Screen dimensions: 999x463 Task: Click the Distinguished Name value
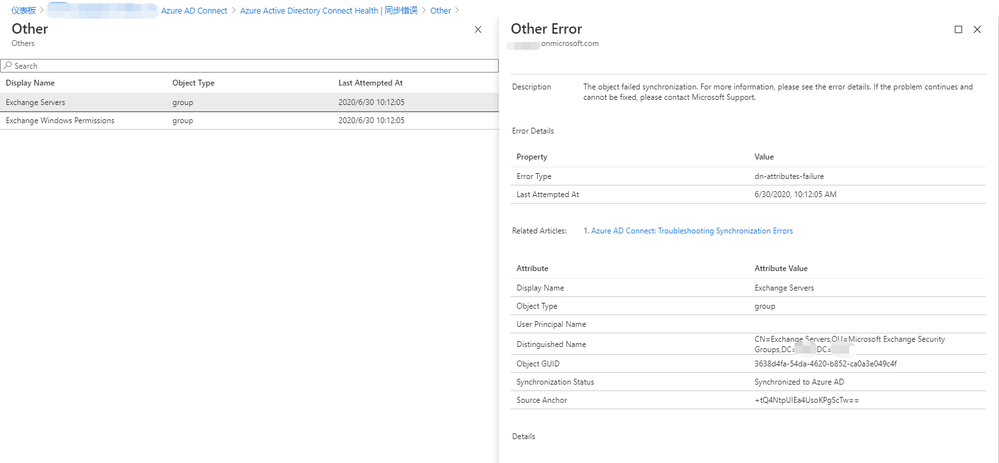[850, 345]
